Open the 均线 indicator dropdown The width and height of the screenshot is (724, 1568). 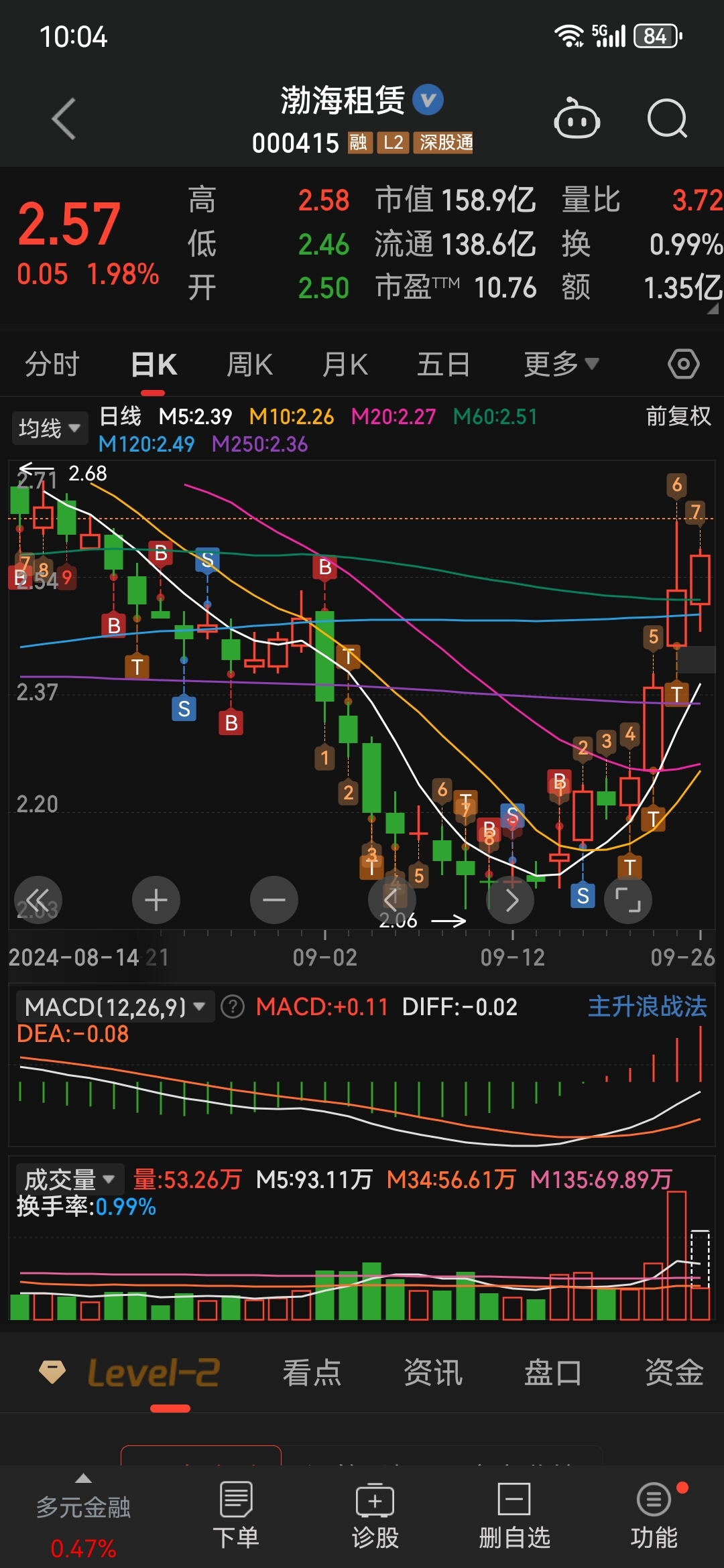point(50,428)
